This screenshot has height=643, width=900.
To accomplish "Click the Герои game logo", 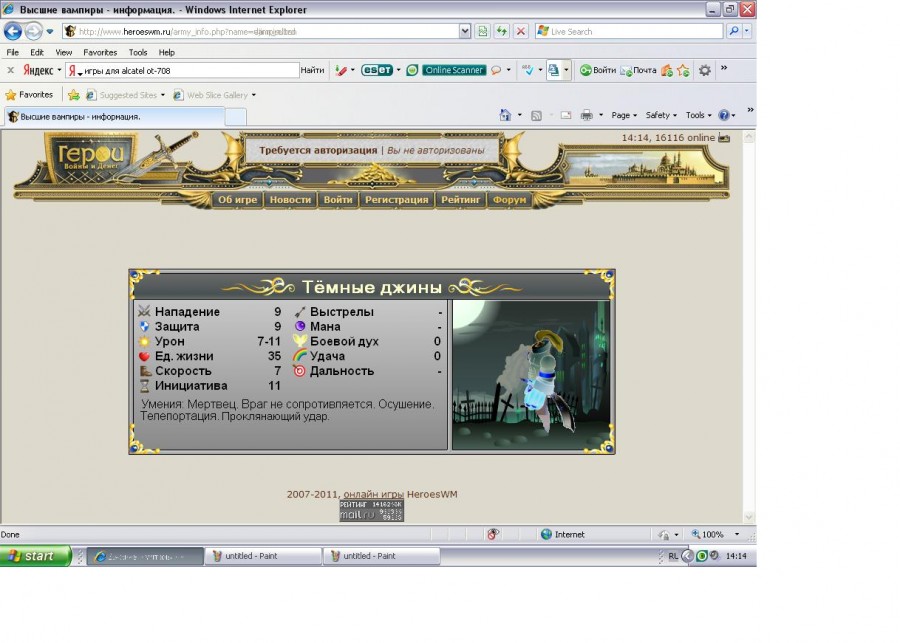I will 91,156.
